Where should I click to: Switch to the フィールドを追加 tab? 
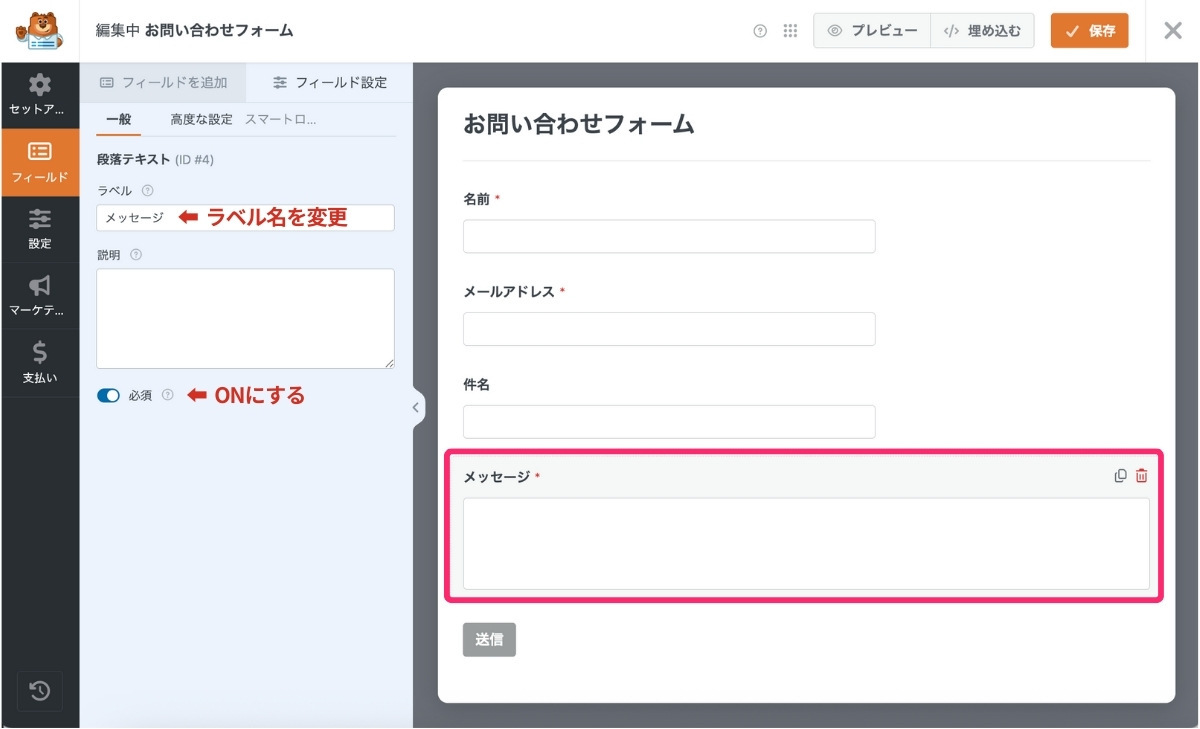[x=166, y=82]
